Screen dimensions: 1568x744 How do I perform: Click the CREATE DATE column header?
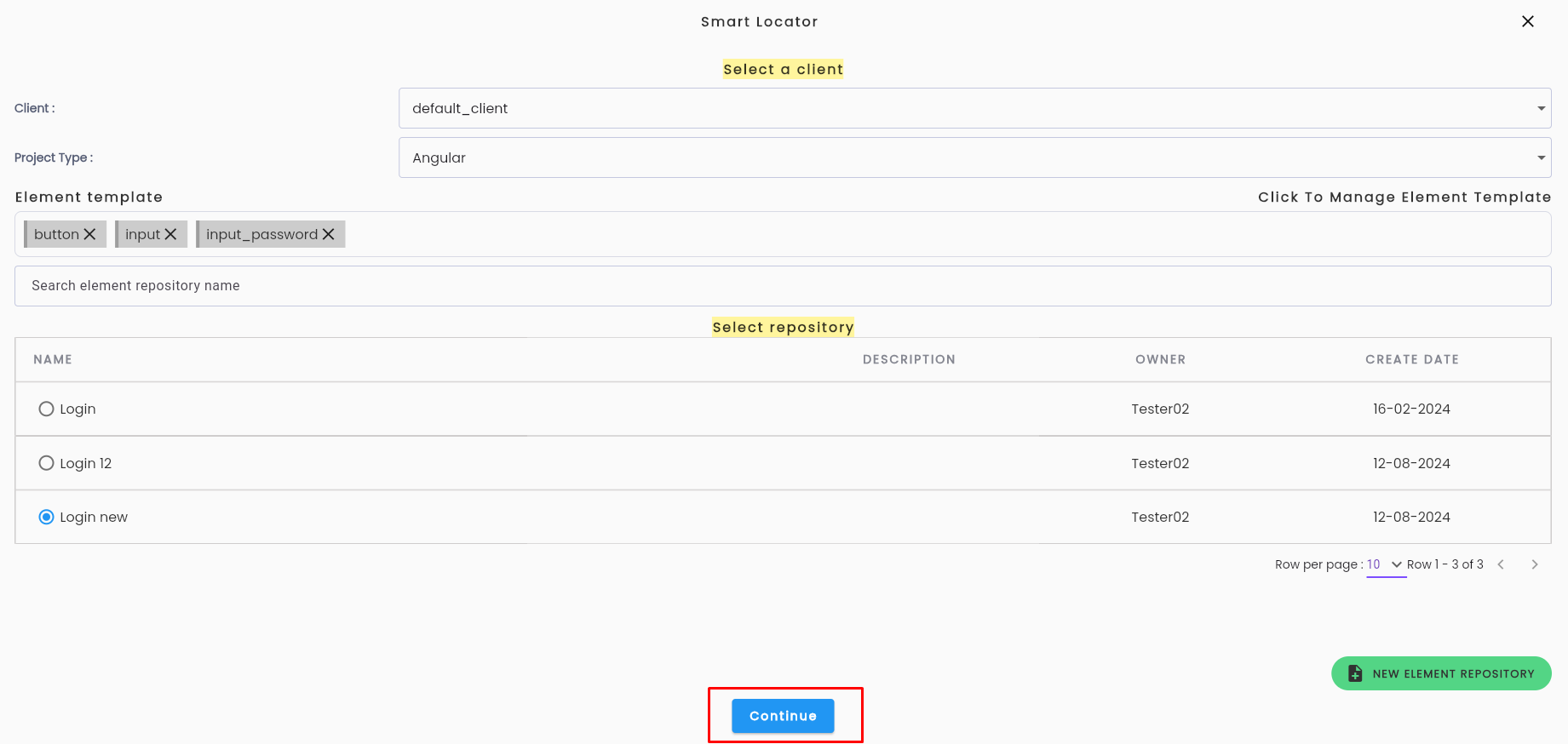tap(1412, 359)
